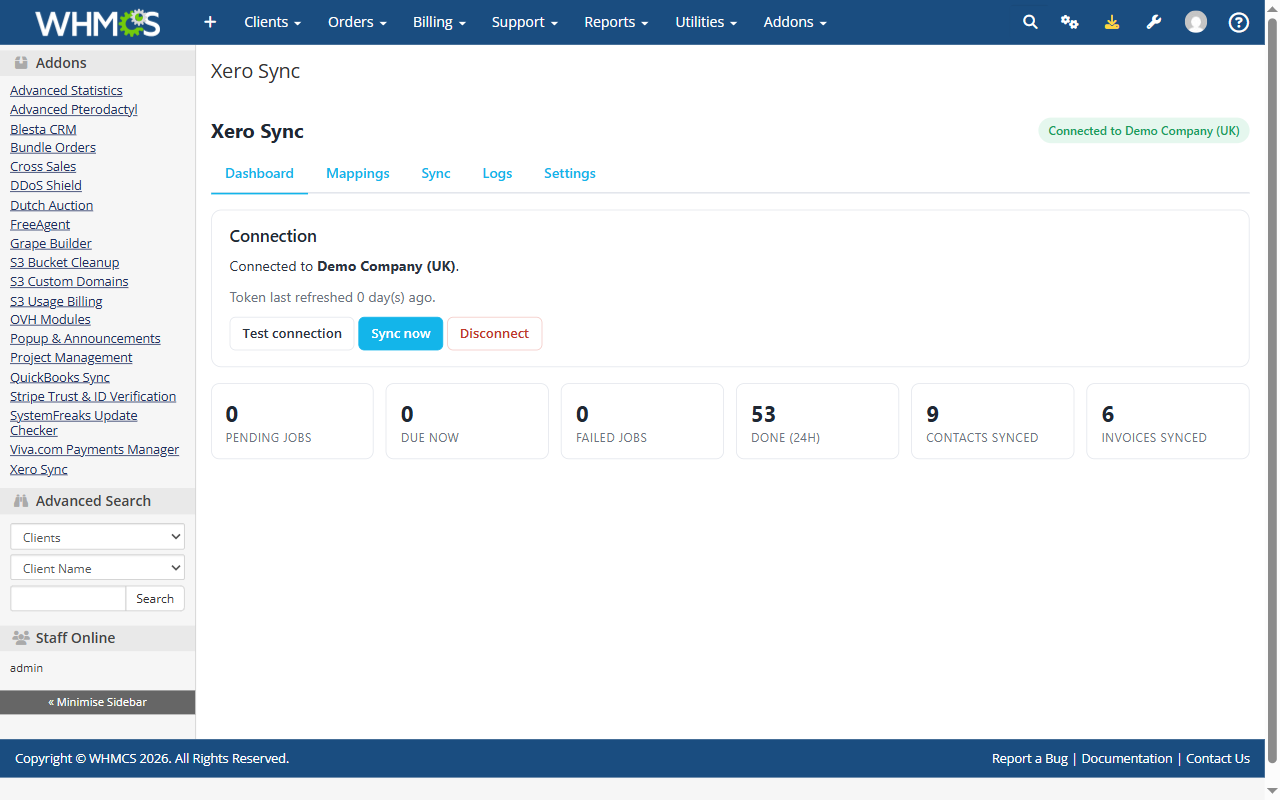Open Advanced Statistics addon link
The width and height of the screenshot is (1280, 800).
66,90
